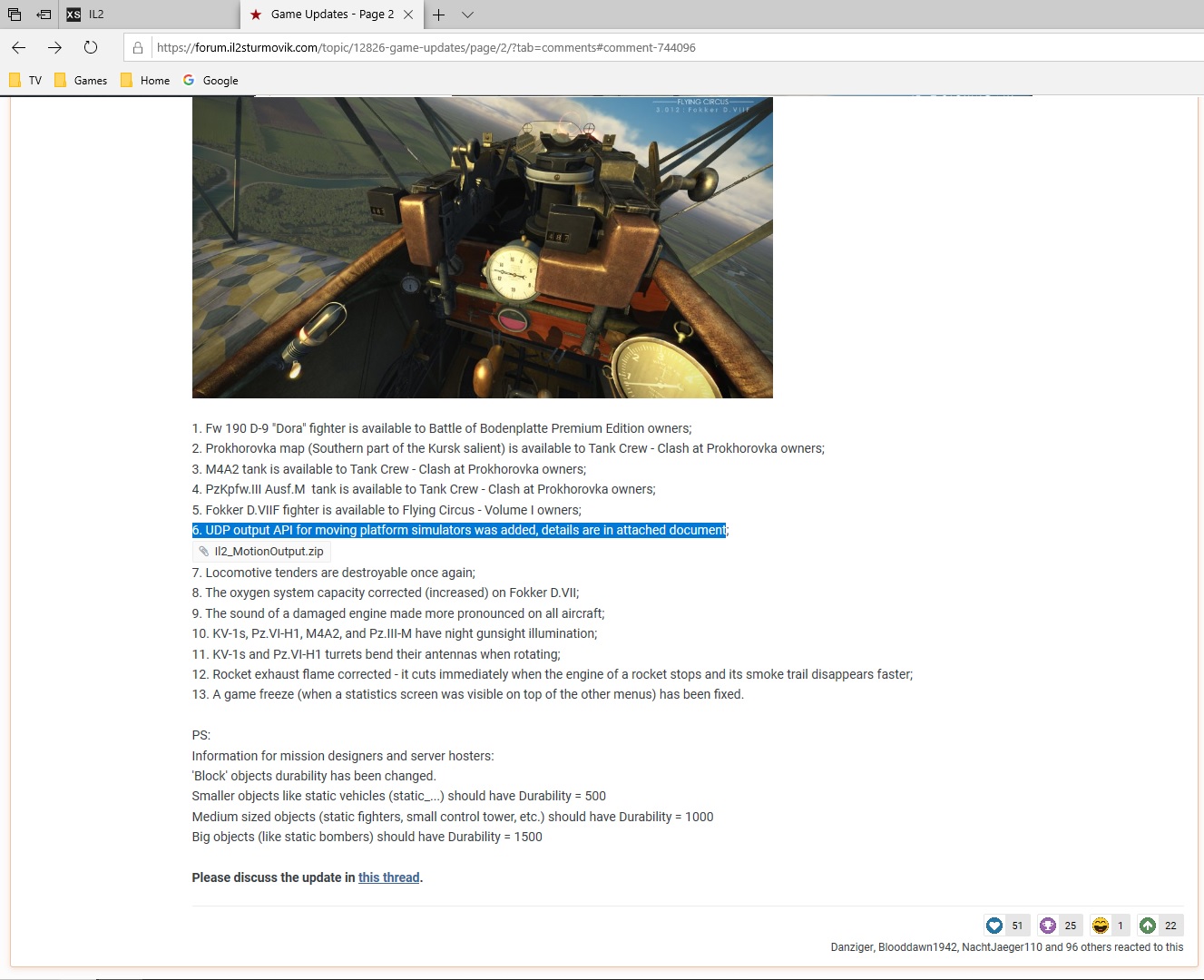Go forward to the next page

click(54, 47)
